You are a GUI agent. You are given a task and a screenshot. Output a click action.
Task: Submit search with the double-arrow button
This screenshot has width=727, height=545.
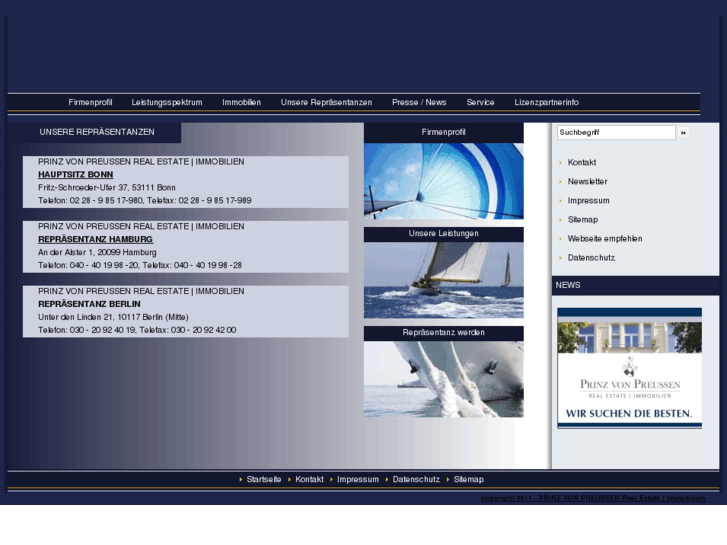click(x=683, y=133)
